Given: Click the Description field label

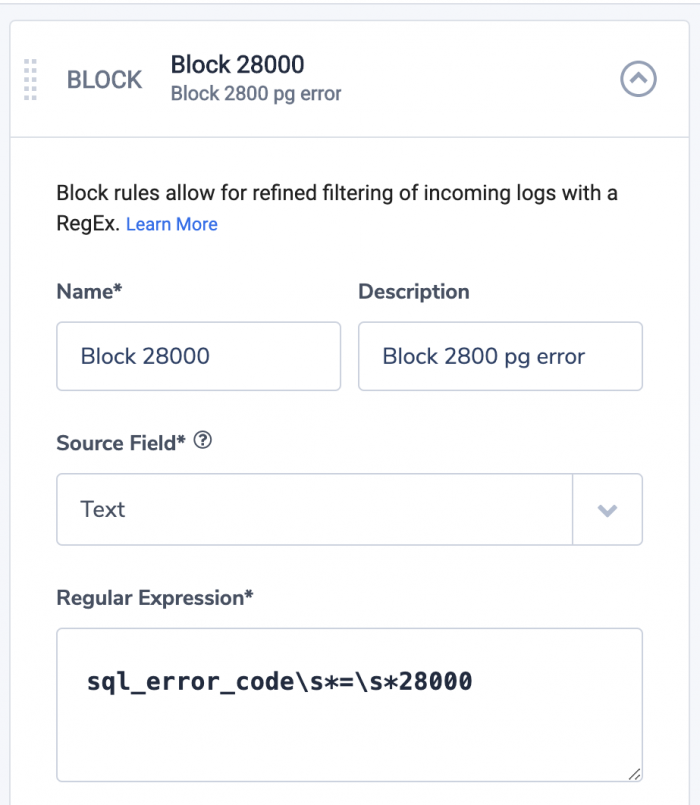Looking at the screenshot, I should [x=414, y=292].
